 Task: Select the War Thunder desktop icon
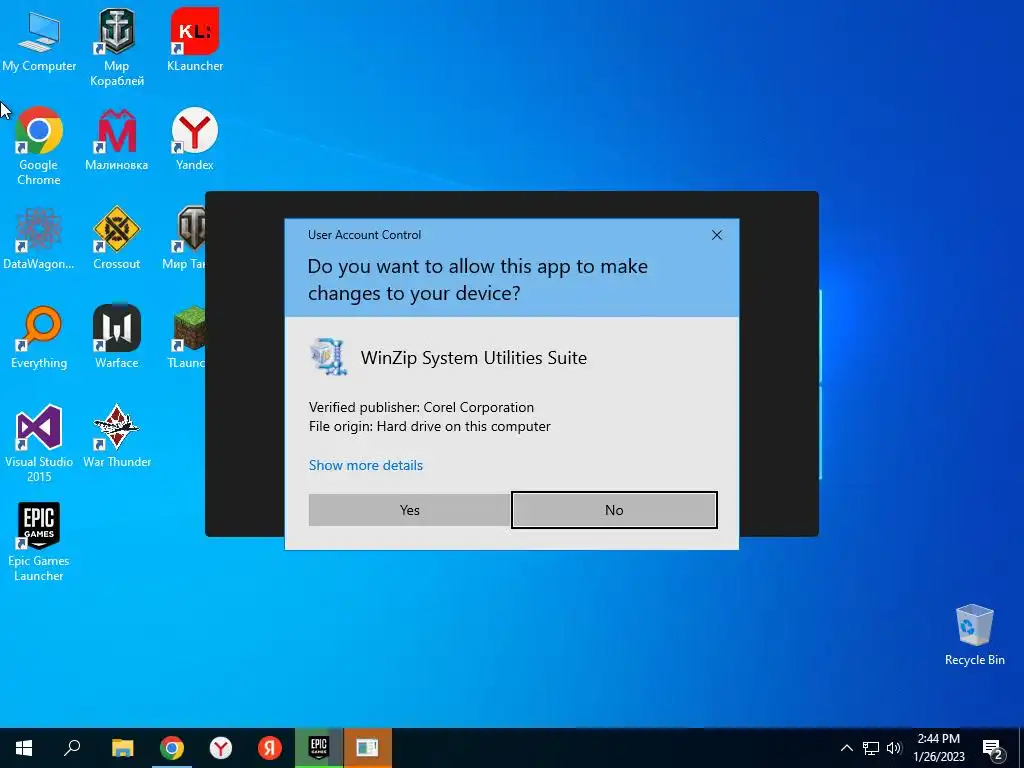click(x=117, y=437)
